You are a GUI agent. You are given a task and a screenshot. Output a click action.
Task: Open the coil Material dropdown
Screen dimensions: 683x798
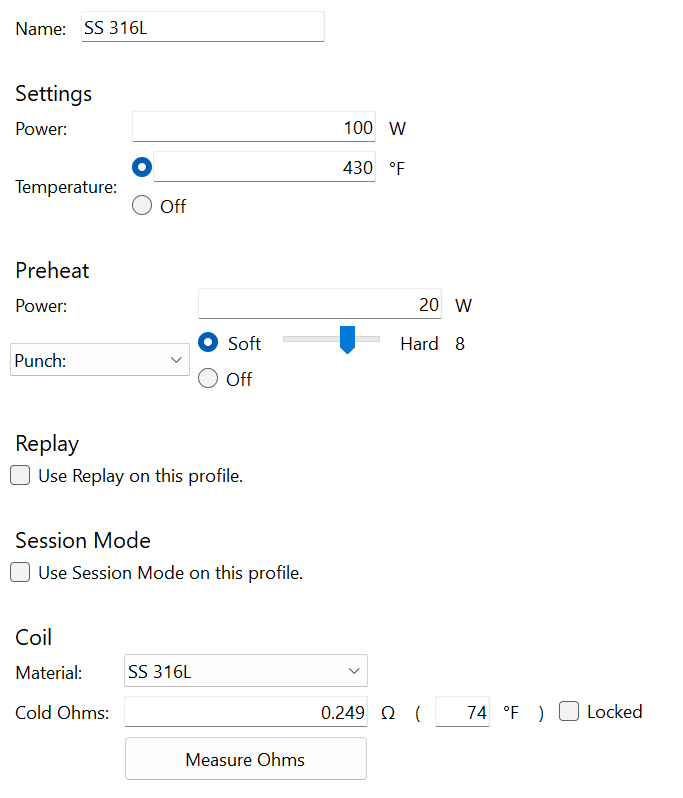pos(245,672)
